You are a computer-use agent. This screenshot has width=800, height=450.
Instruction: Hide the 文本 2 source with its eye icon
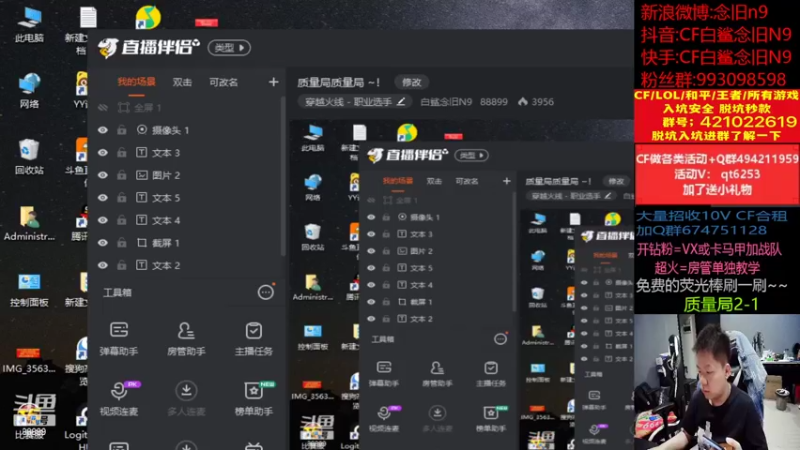[103, 265]
